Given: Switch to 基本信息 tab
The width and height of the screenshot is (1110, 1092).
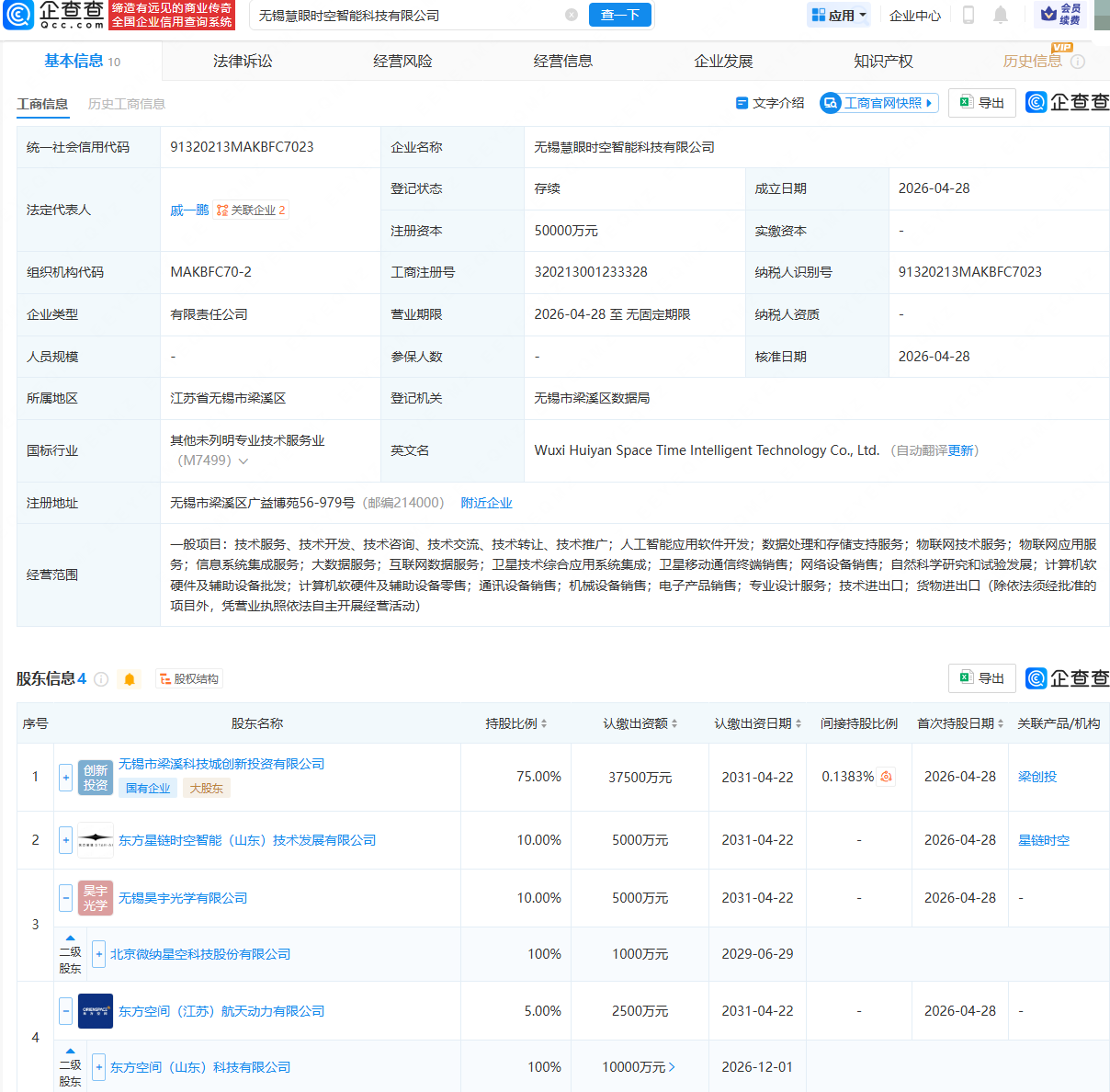Looking at the screenshot, I should (82, 62).
